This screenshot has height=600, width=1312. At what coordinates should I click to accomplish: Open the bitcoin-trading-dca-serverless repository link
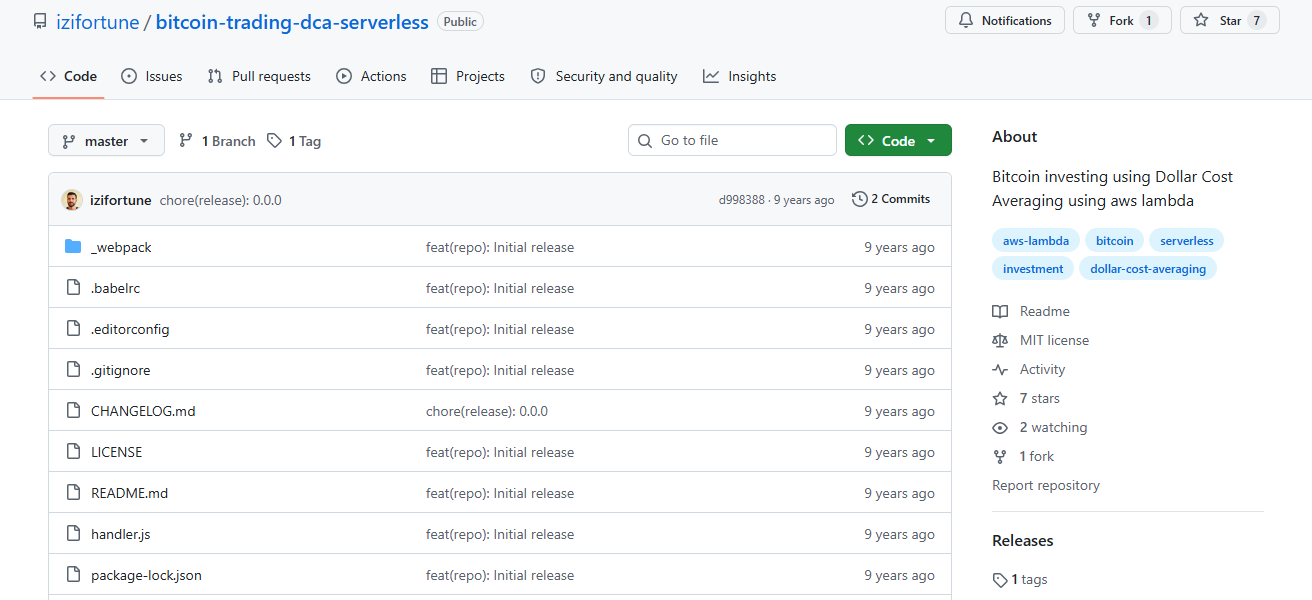pyautogui.click(x=292, y=22)
